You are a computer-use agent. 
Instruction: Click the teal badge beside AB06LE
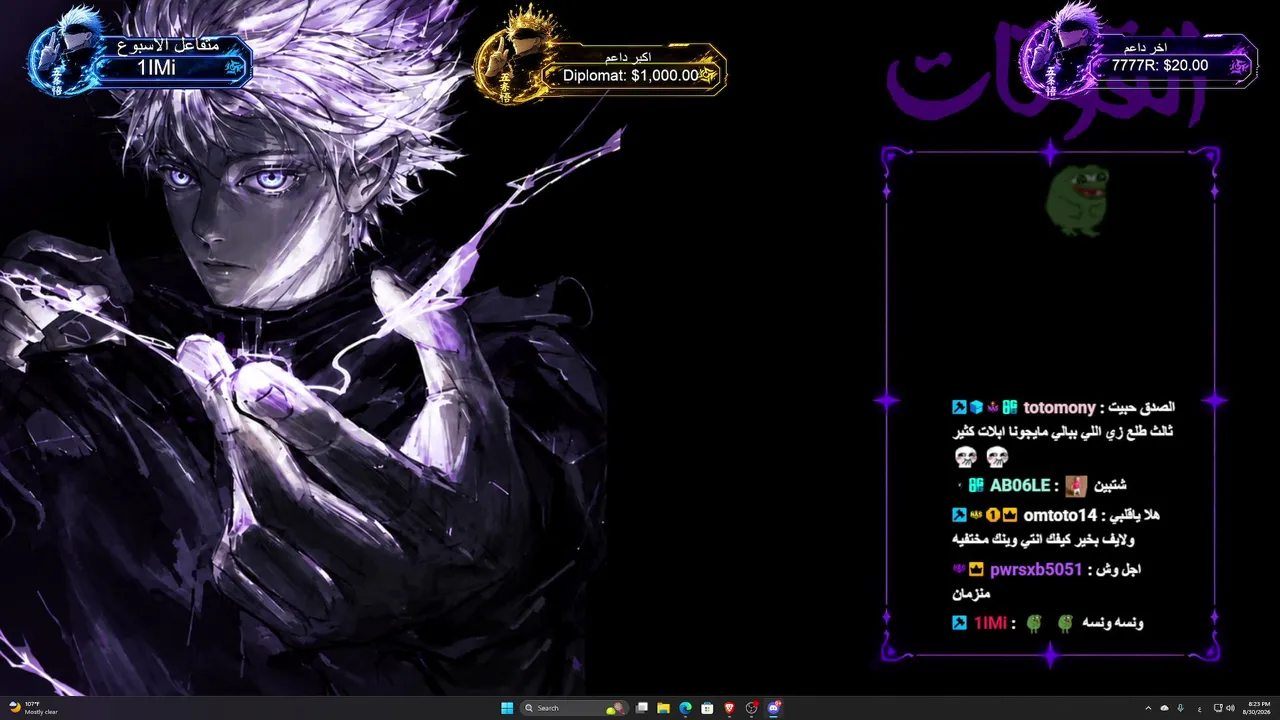click(977, 485)
